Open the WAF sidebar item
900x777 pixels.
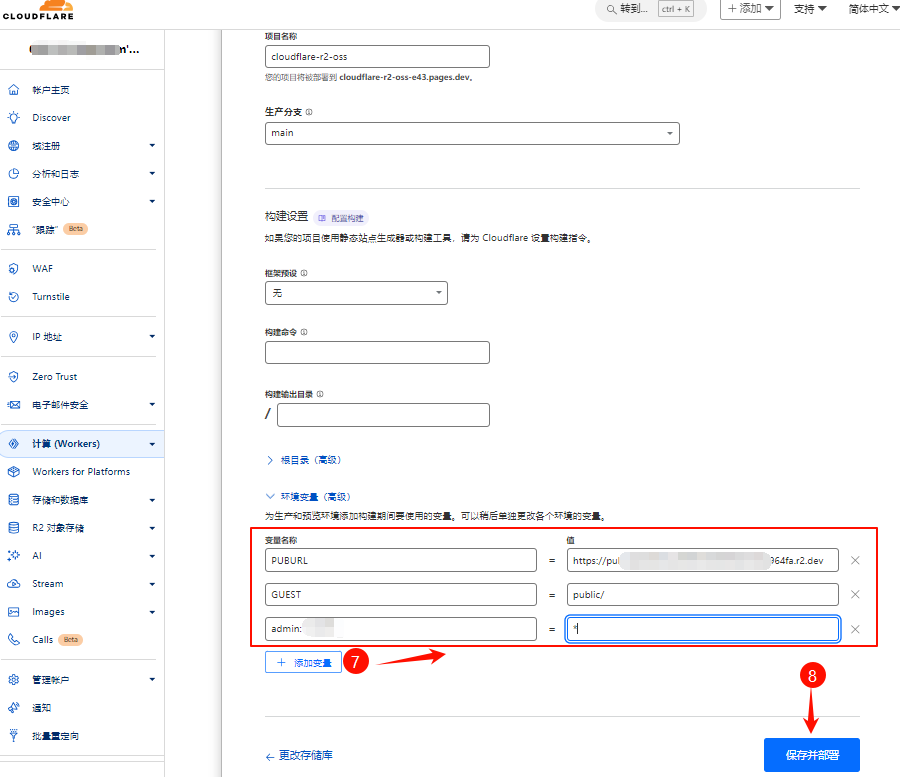tap(41, 269)
